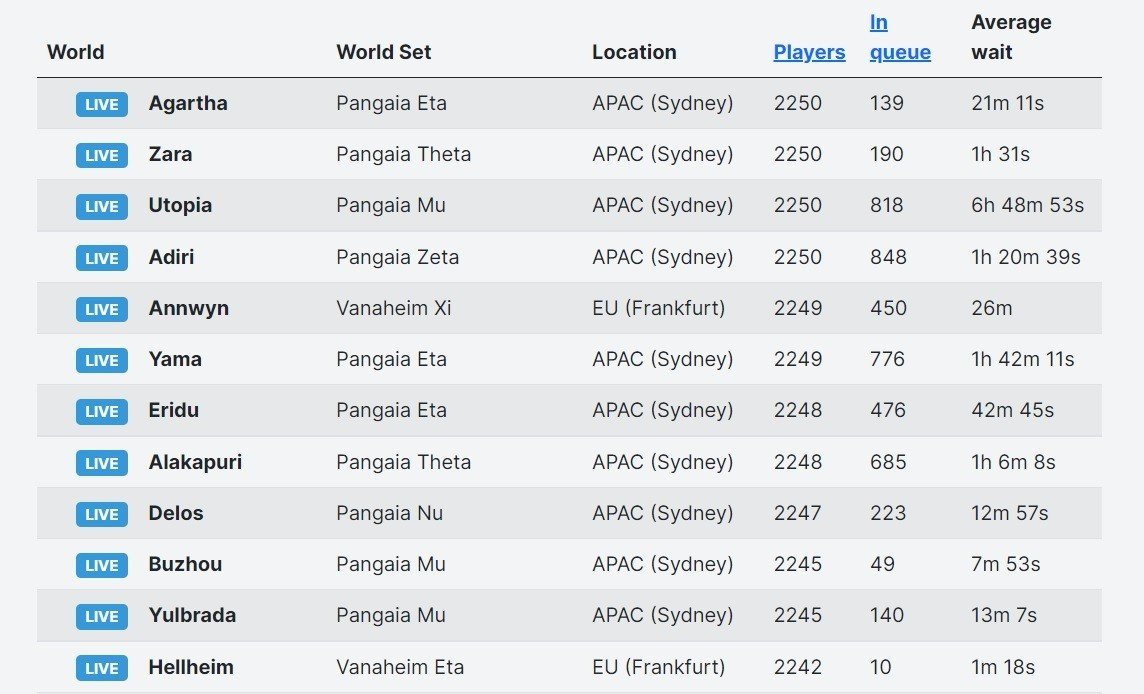The image size is (1144, 694).
Task: Select the Agartha world name
Action: [x=188, y=104]
